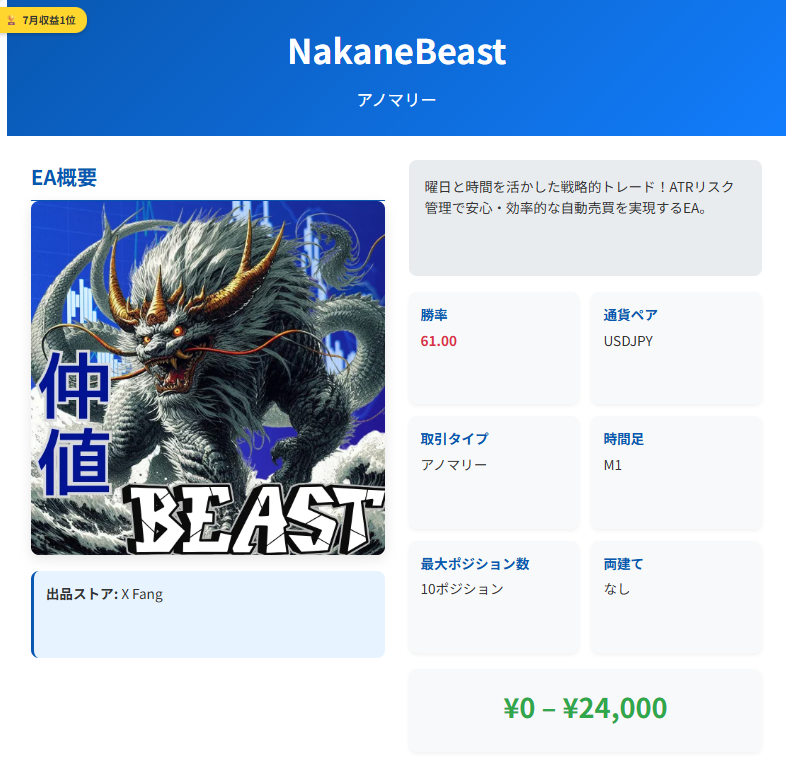
Task: Click the 取引タイプ アノマリー card
Action: tap(494, 473)
